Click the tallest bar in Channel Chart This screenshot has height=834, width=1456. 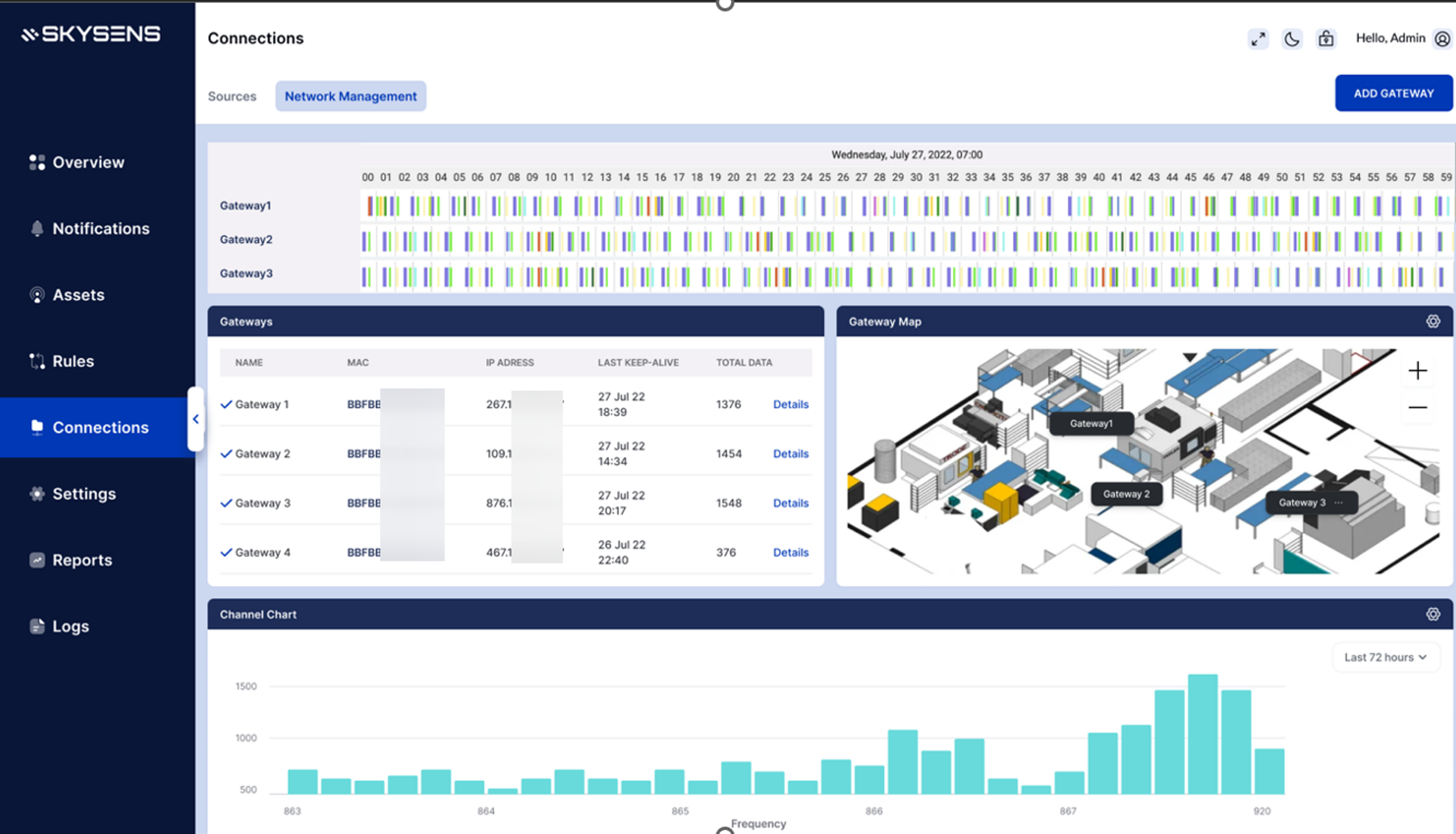click(x=1202, y=735)
